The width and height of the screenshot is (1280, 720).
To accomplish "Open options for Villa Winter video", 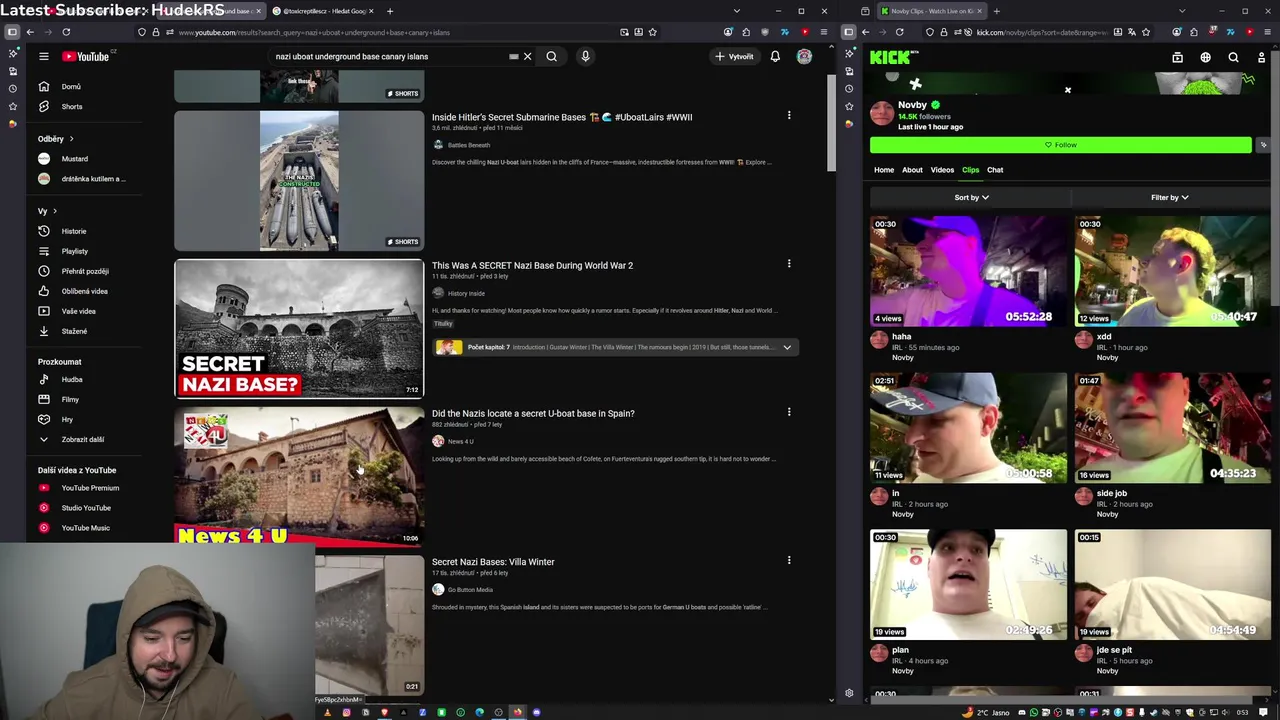I will point(789,560).
